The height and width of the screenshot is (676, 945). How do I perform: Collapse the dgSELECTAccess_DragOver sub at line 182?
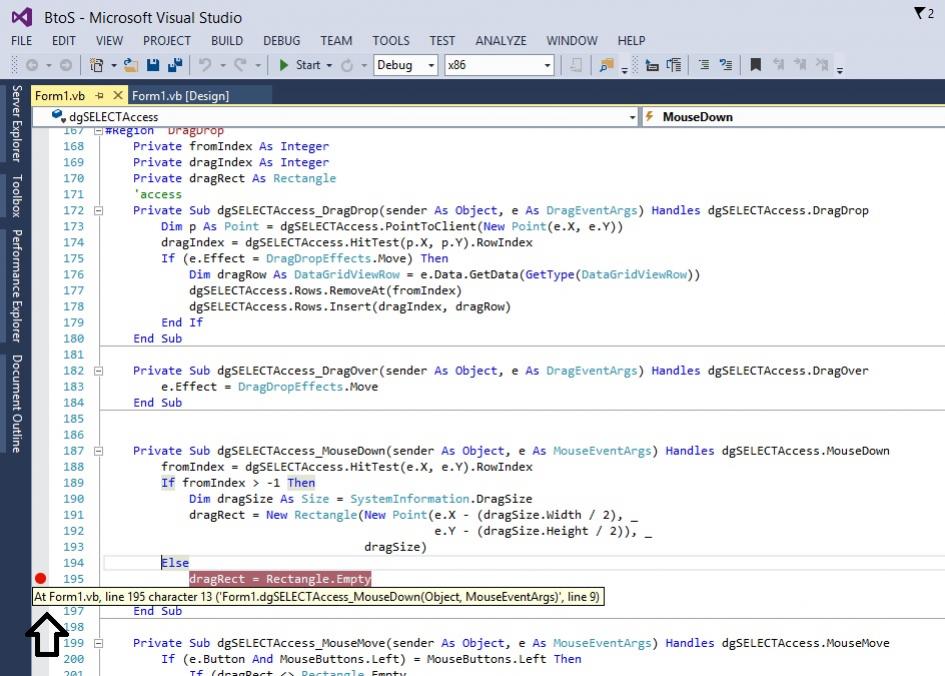coord(98,371)
